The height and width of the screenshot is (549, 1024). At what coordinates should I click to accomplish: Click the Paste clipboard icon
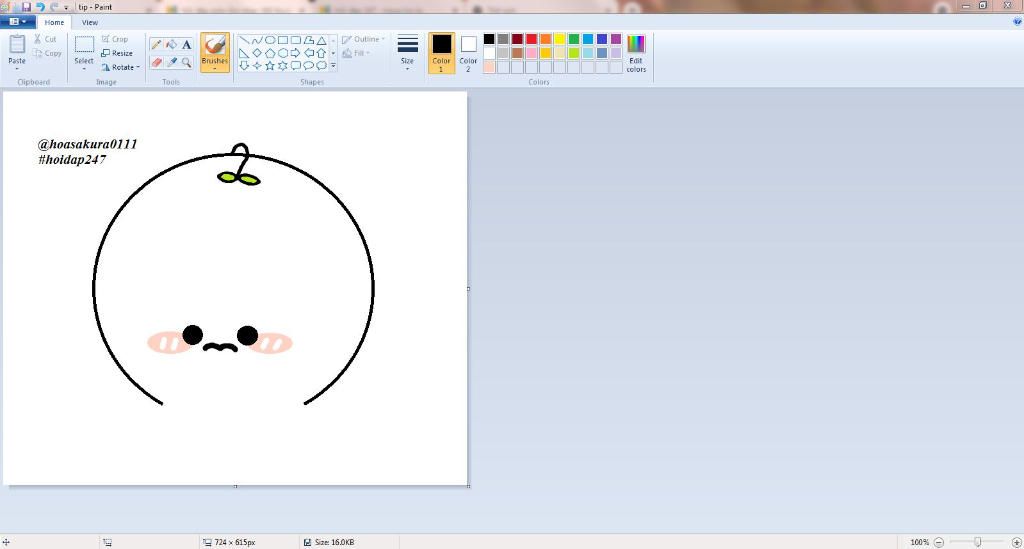click(x=17, y=44)
